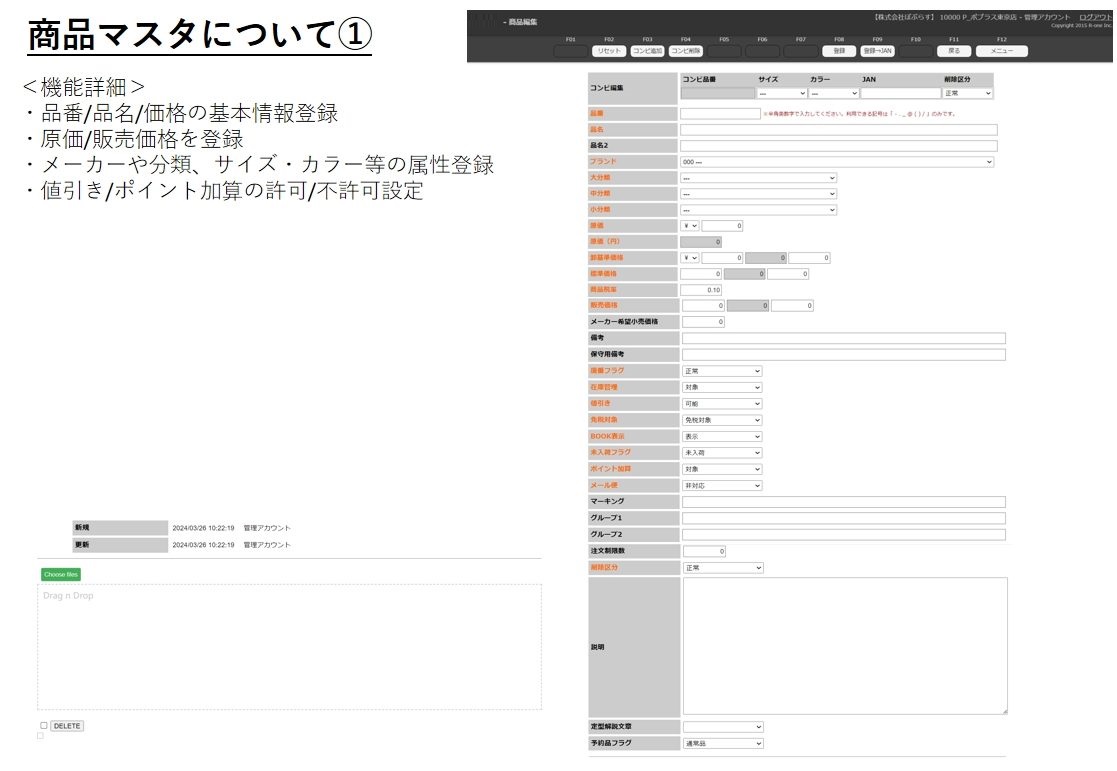Click the 登録→JAN button
Image resolution: width=1117 pixels, height=771 pixels.
[877, 50]
